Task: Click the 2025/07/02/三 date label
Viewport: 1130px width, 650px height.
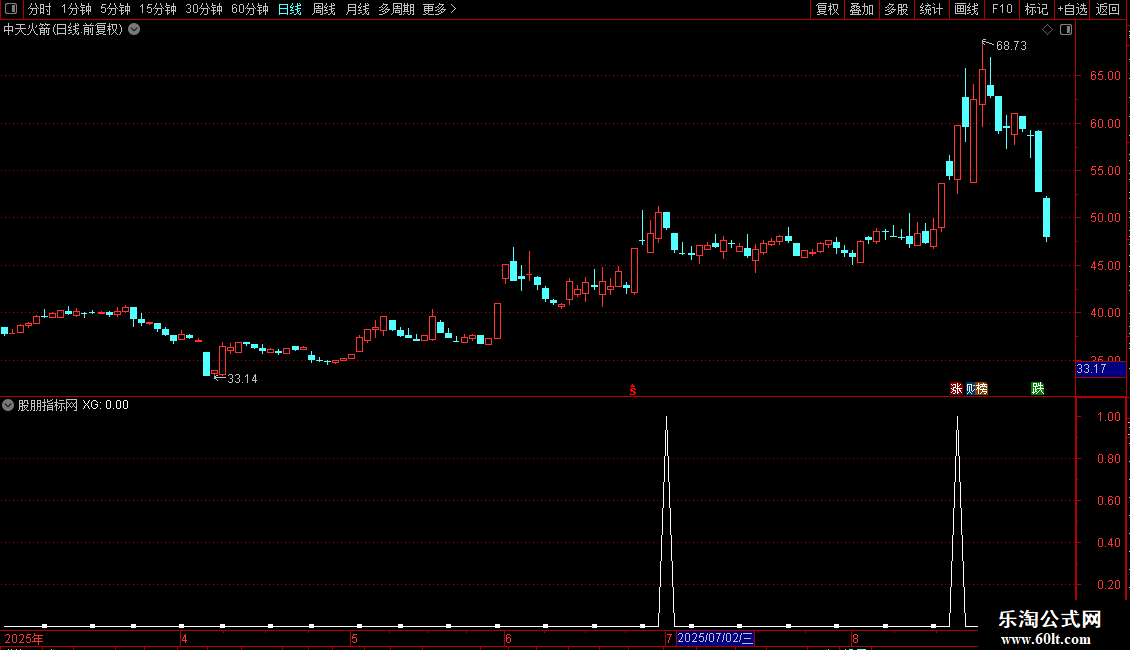Action: point(715,638)
